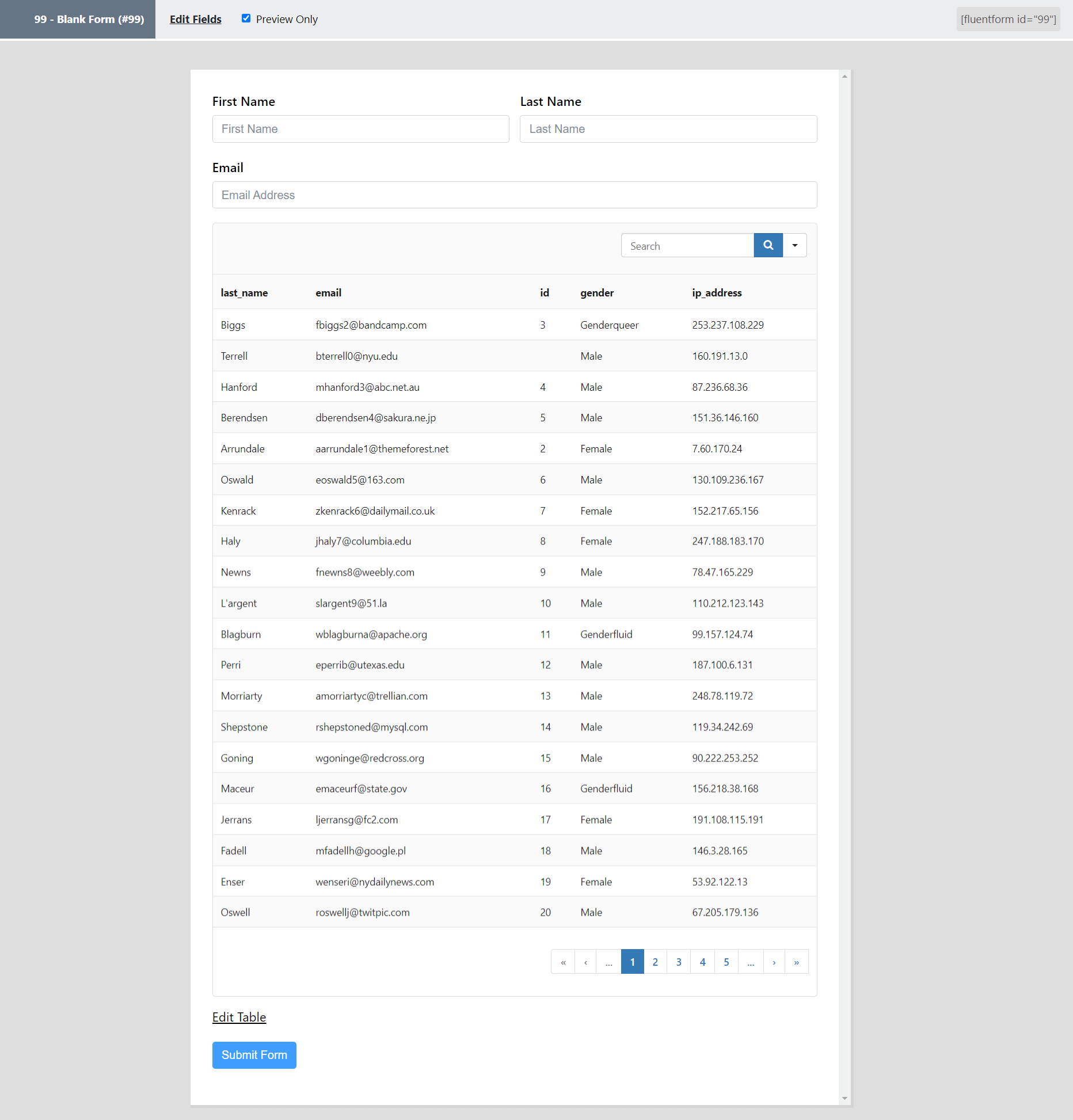Focus the table Search box
1073x1120 pixels.
[x=687, y=246]
